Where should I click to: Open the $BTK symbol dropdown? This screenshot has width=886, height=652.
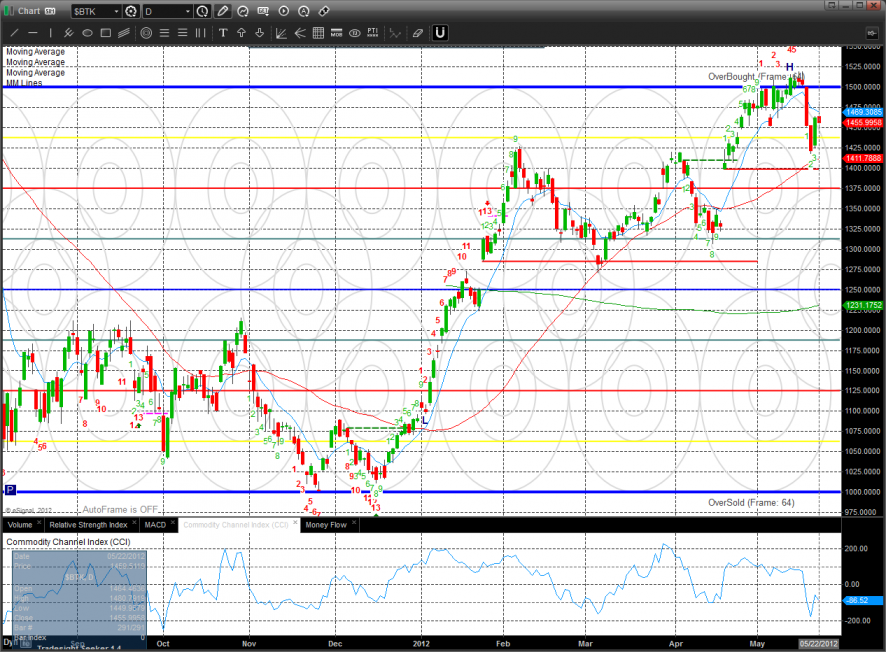coord(115,11)
